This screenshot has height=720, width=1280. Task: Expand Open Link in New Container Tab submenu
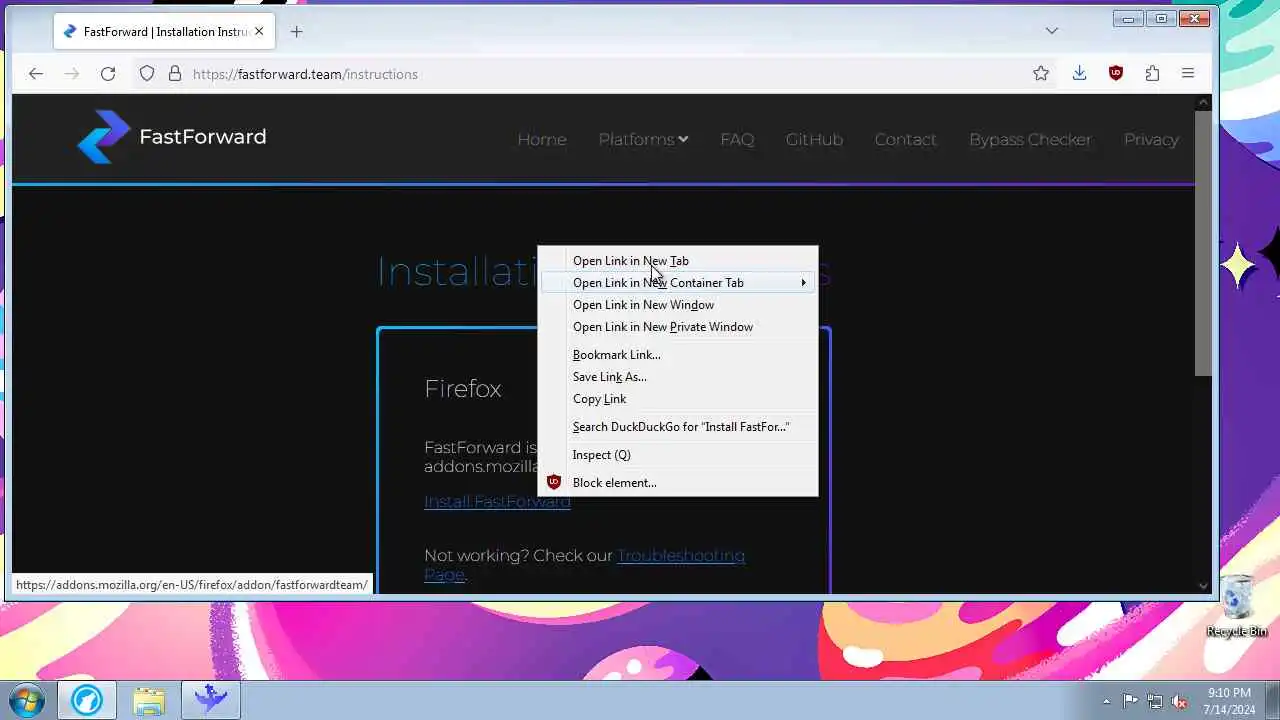coord(679,283)
